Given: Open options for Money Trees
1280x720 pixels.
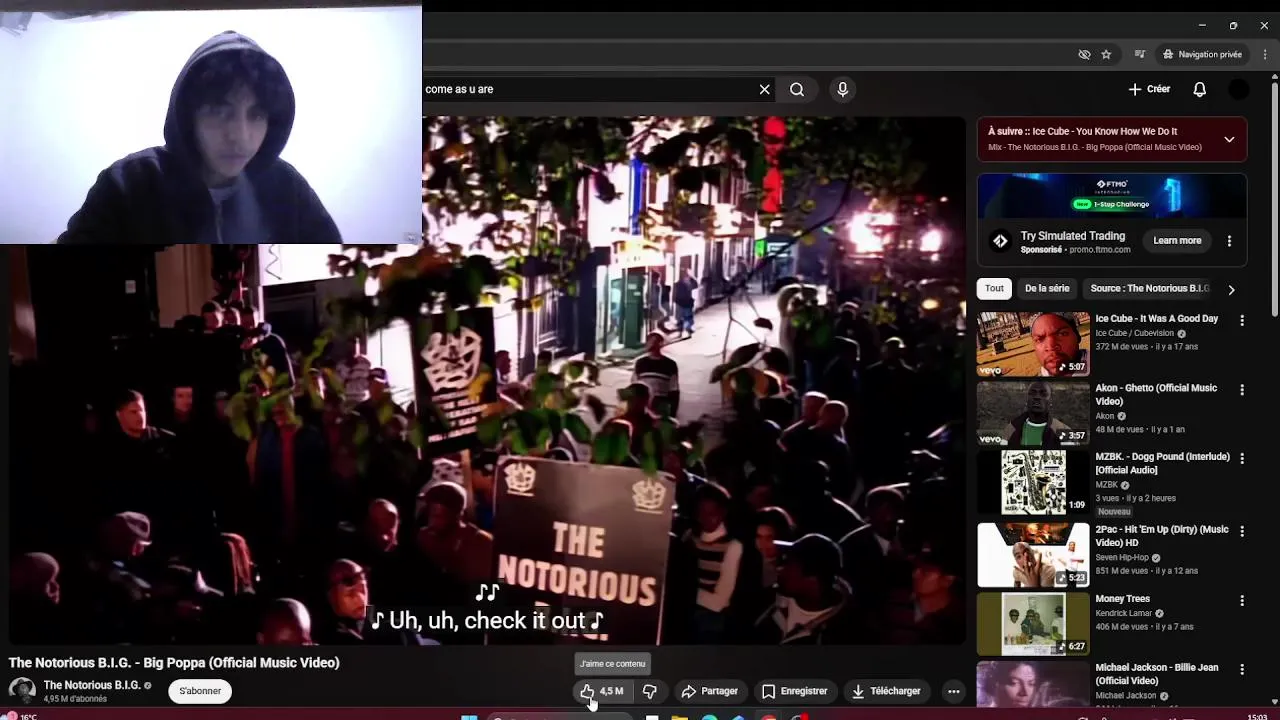Looking at the screenshot, I should point(1242,601).
